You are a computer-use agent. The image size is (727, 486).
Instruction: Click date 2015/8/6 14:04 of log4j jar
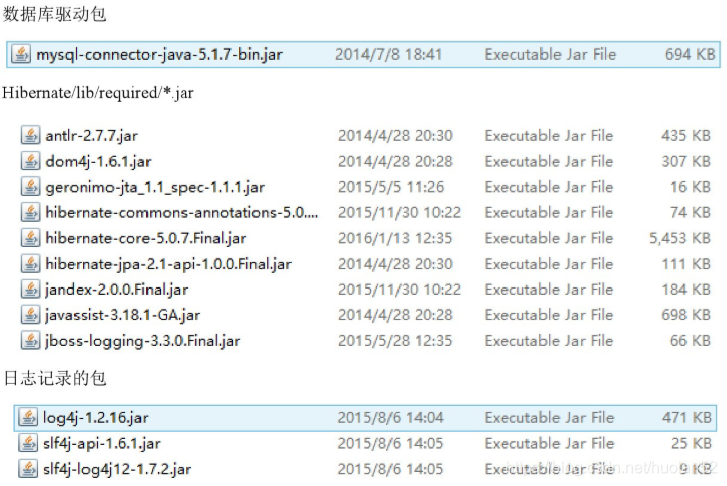(x=390, y=417)
